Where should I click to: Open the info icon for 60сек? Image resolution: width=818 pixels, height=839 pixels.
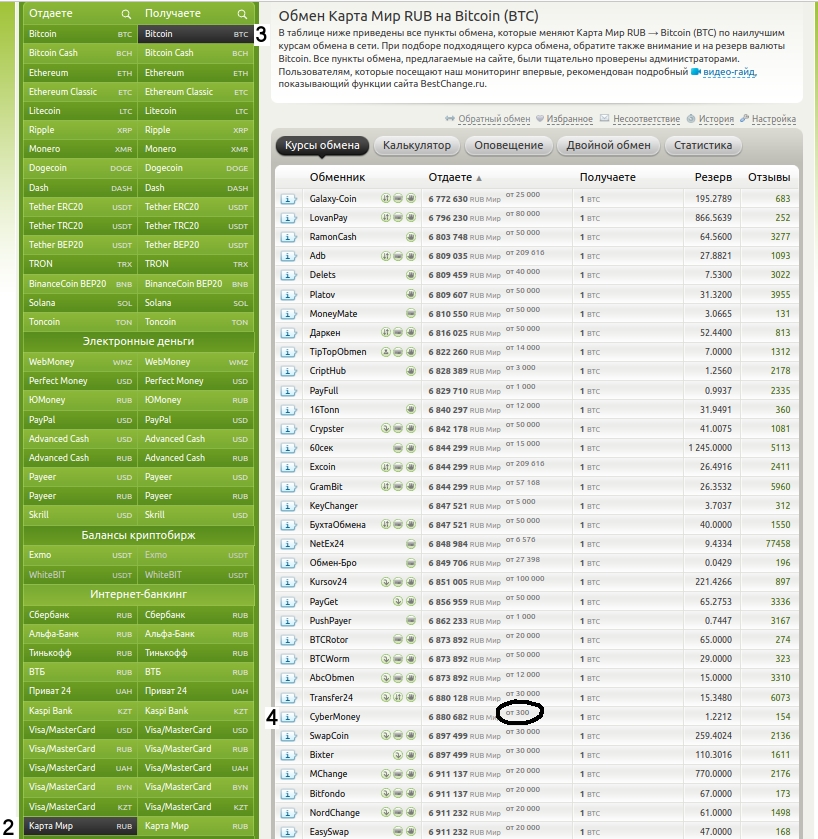[x=288, y=448]
